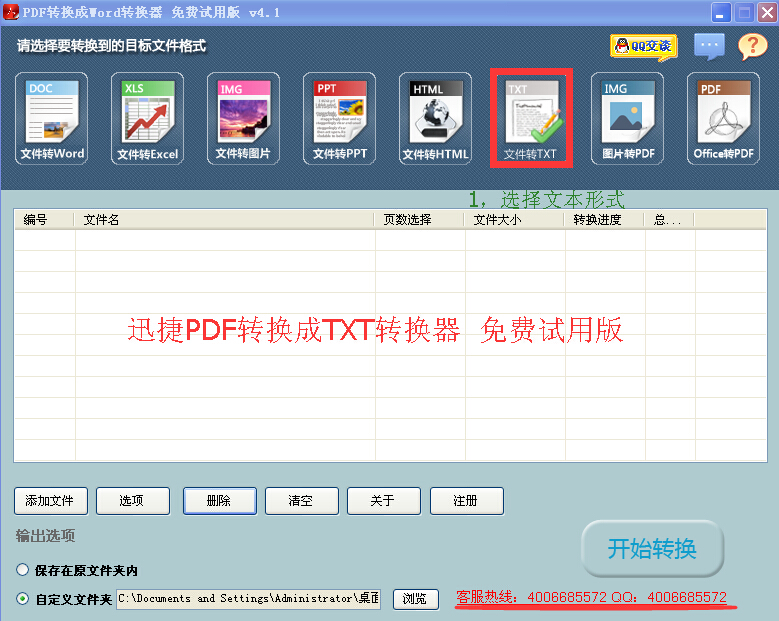Viewport: 779px width, 621px height.
Task: Start conversion with 开始转换 button
Action: (x=652, y=548)
